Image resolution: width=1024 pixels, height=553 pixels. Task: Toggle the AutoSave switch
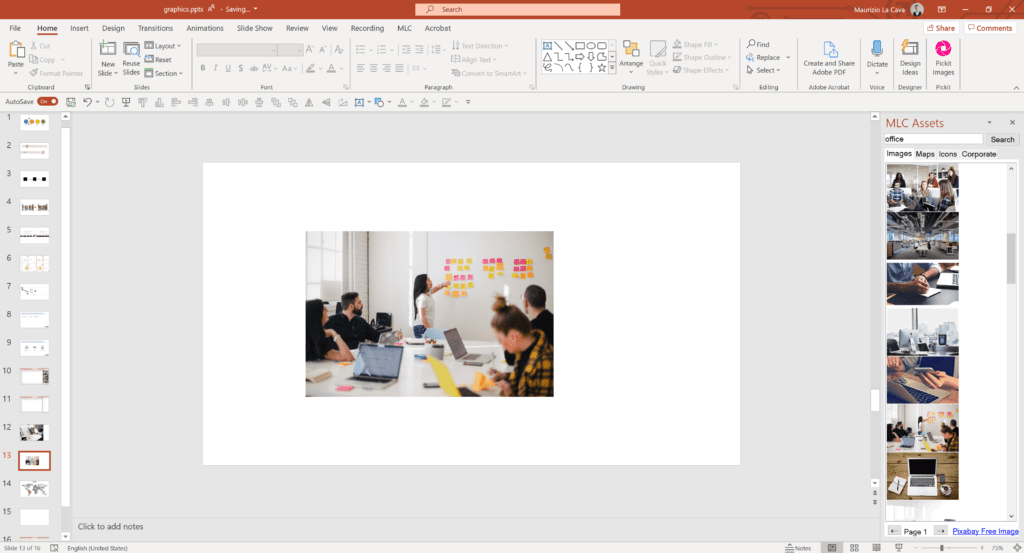pos(46,102)
